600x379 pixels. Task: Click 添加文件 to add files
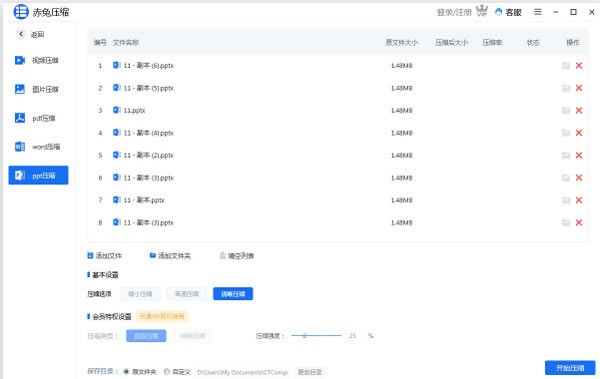(x=105, y=256)
